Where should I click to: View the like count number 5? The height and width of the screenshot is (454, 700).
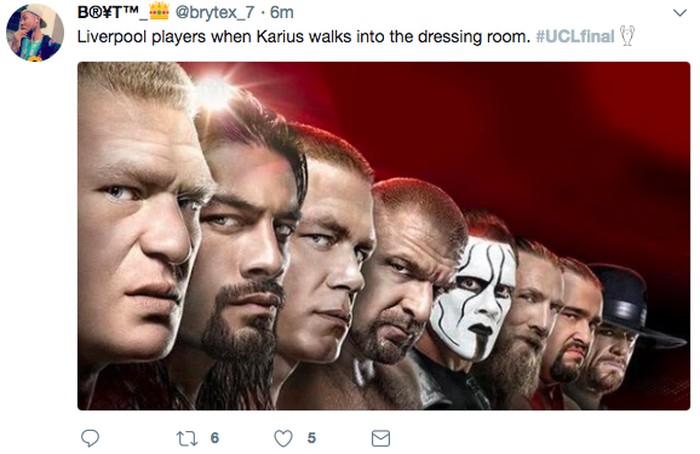[x=312, y=438]
